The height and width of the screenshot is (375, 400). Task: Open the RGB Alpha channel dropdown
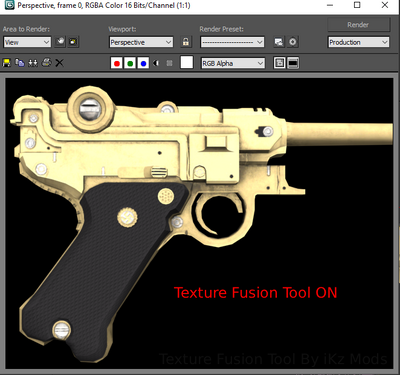(x=233, y=63)
